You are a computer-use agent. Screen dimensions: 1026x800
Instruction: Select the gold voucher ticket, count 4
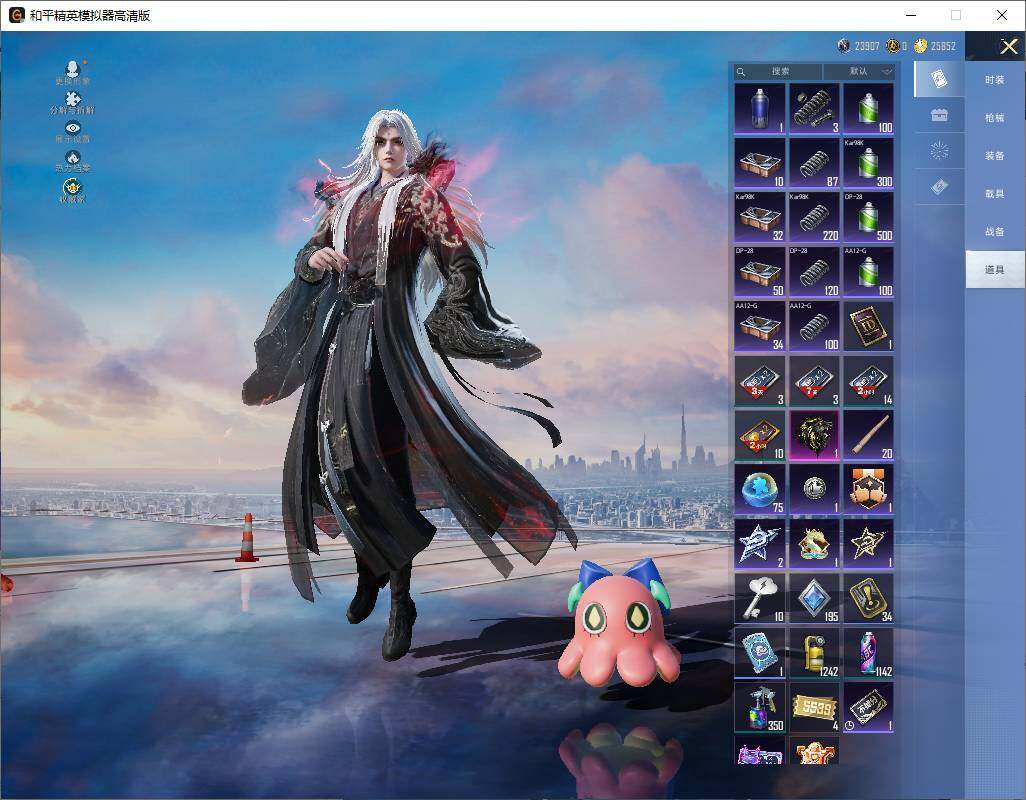(x=814, y=708)
